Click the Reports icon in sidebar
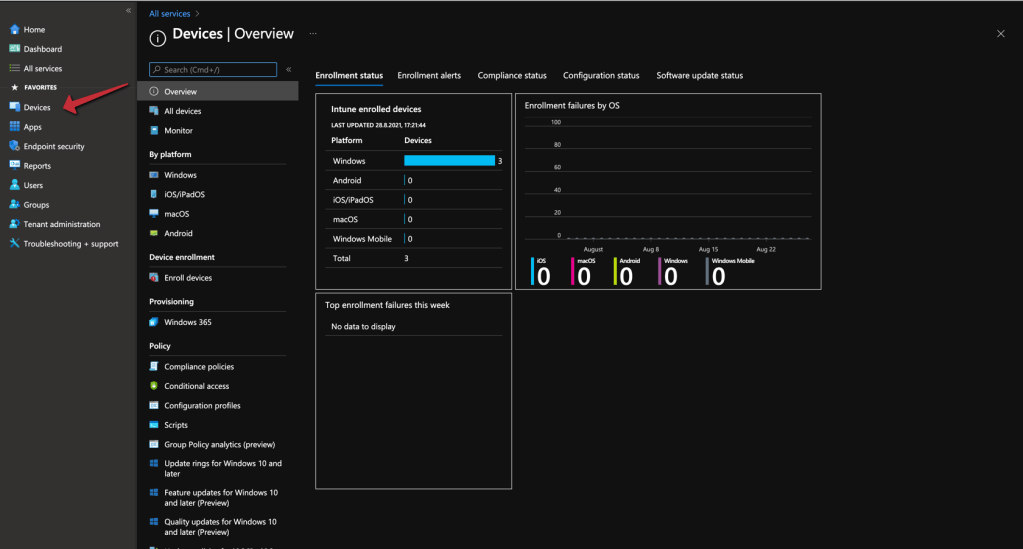1023x549 pixels. (14, 166)
